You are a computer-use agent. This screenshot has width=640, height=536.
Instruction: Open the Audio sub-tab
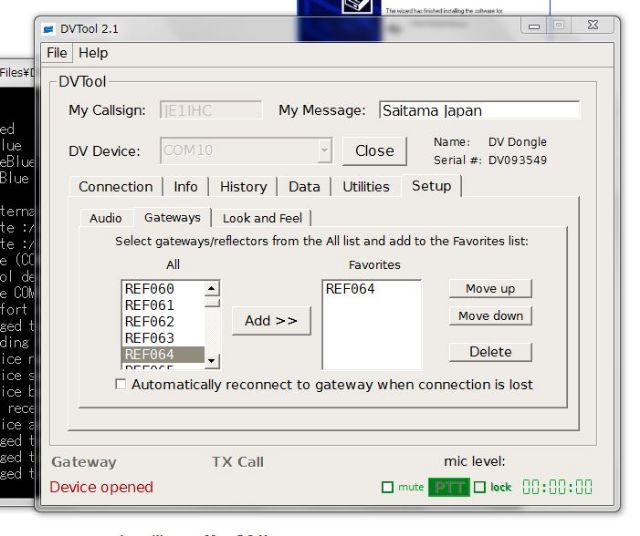(105, 218)
